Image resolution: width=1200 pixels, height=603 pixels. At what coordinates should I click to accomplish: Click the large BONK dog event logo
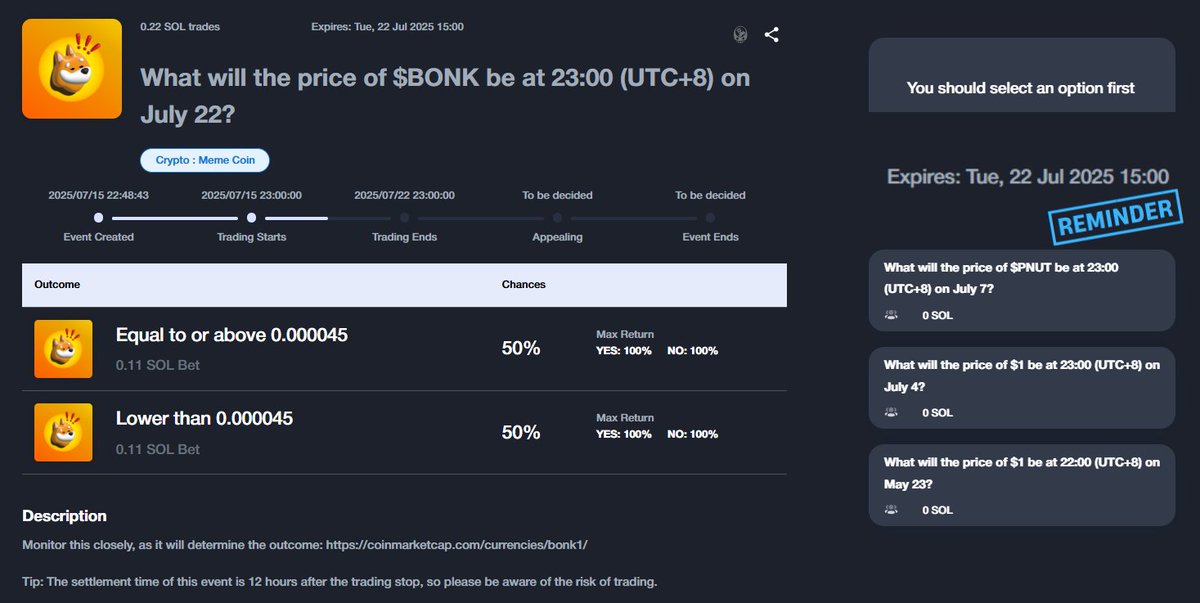72,69
